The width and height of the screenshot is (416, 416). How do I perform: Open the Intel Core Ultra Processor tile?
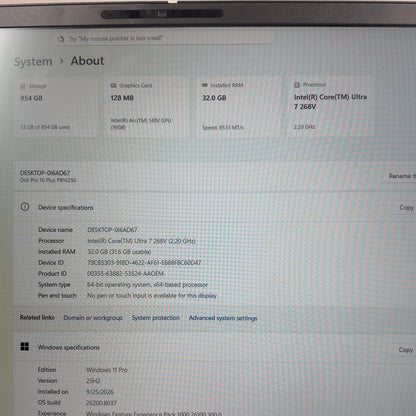coord(330,106)
